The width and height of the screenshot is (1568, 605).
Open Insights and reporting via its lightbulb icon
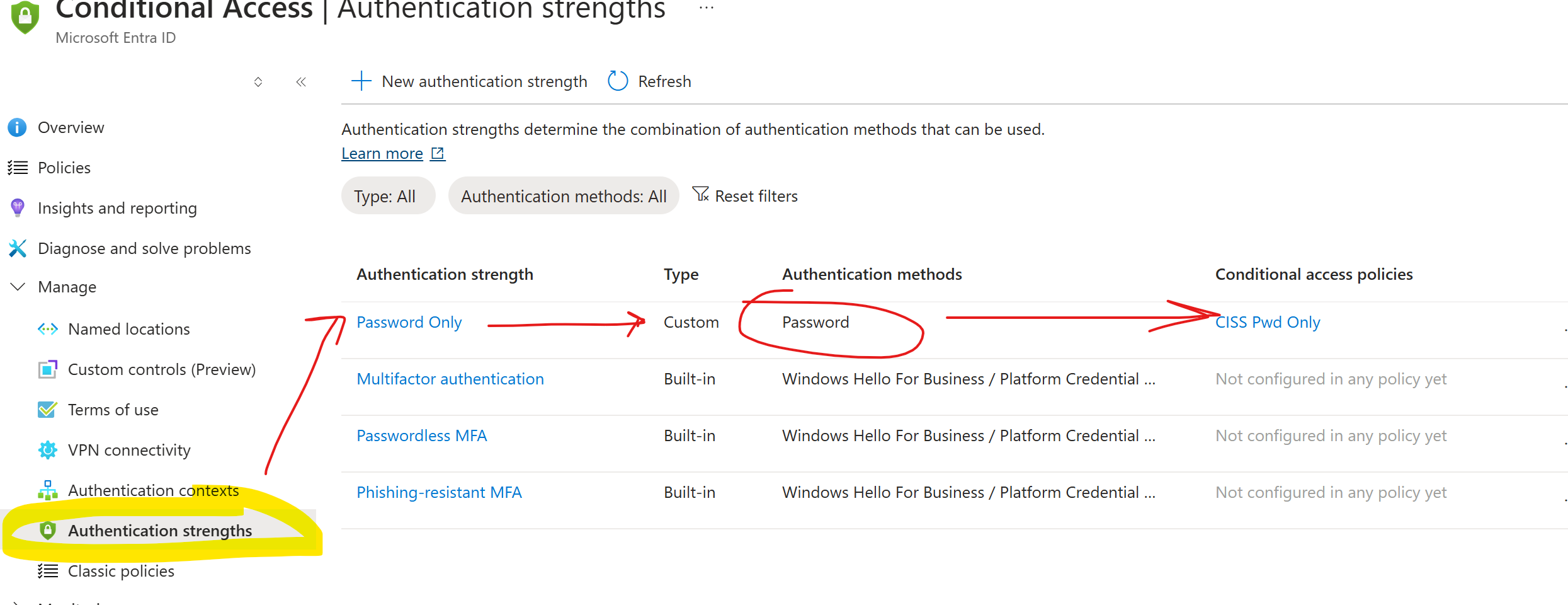17,208
